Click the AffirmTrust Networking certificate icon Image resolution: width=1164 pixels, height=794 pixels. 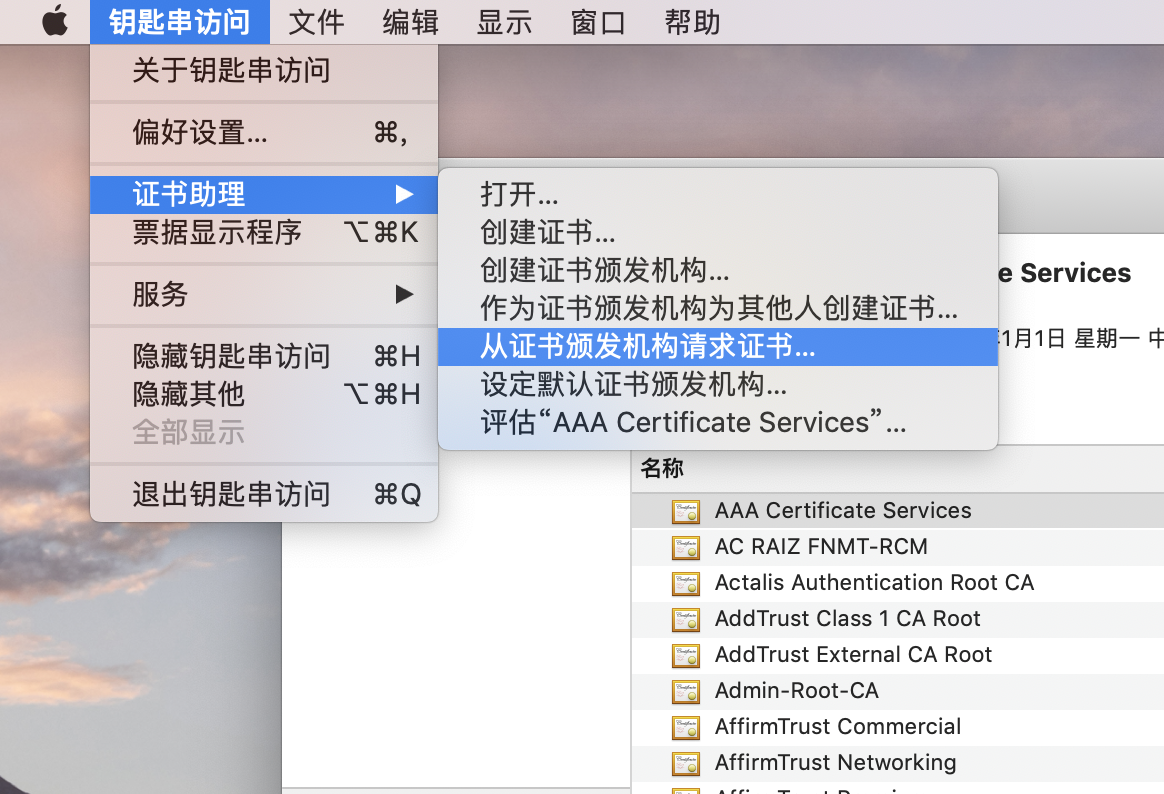686,762
